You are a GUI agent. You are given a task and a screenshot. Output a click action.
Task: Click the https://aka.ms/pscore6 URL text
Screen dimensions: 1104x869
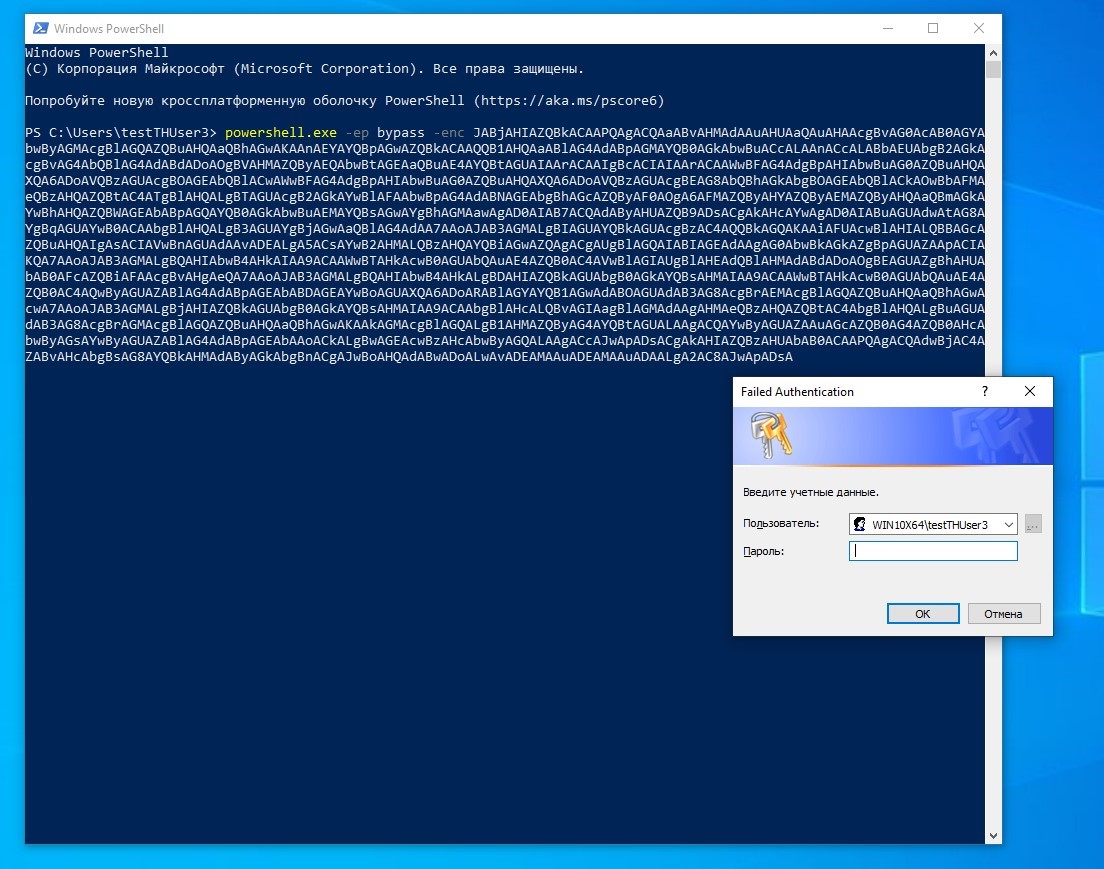click(x=568, y=101)
